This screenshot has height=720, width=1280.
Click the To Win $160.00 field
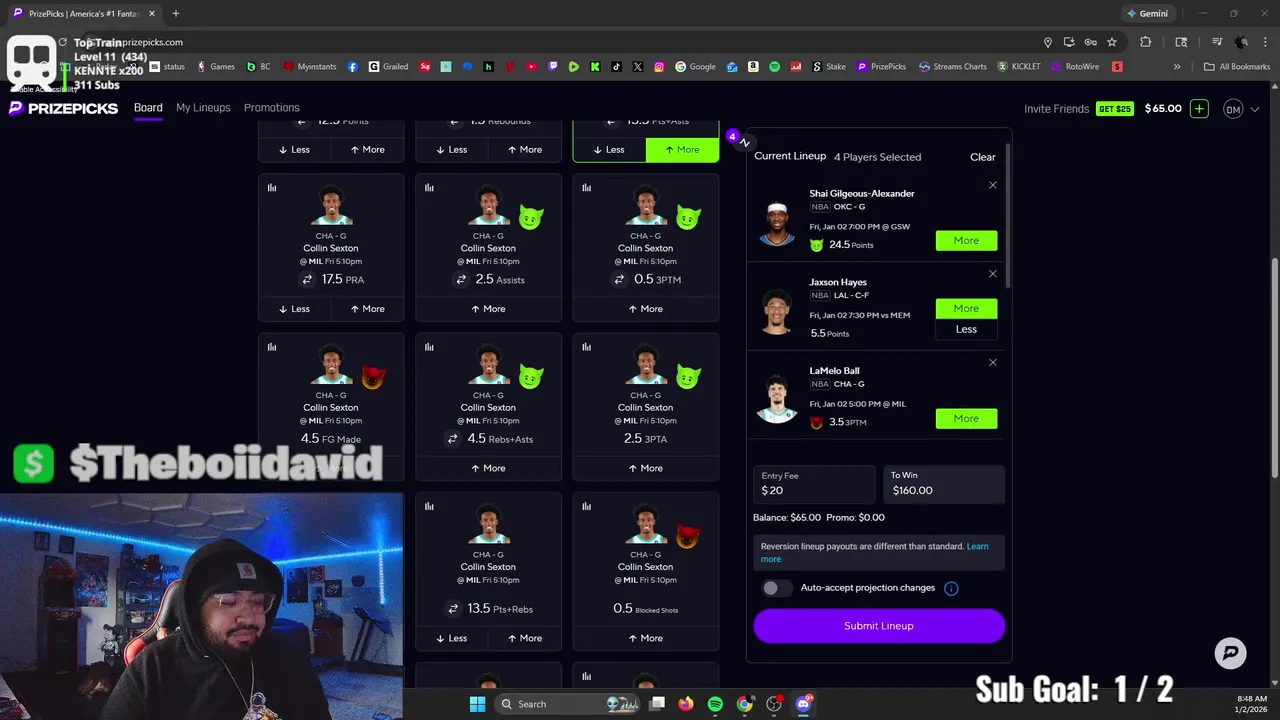pyautogui.click(x=944, y=484)
